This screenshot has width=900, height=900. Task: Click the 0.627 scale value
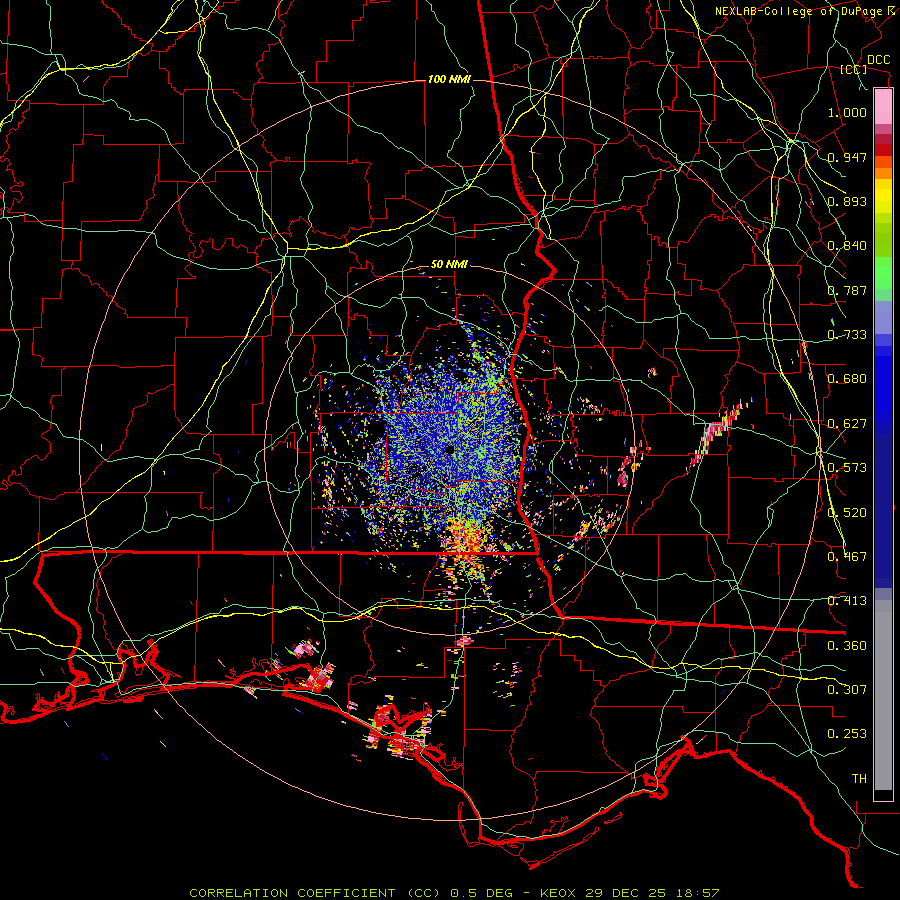pyautogui.click(x=847, y=424)
